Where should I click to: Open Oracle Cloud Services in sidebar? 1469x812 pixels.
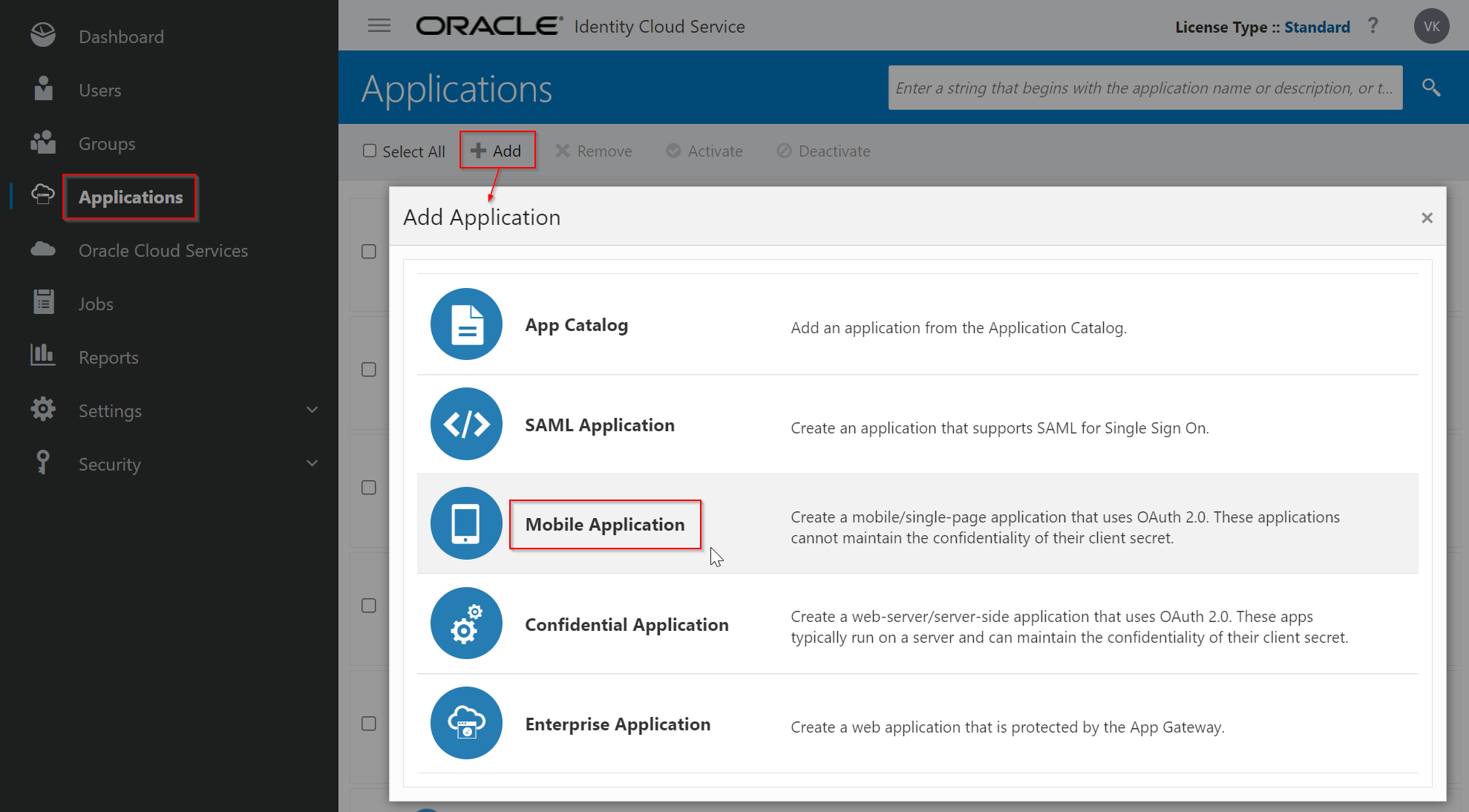tap(163, 251)
